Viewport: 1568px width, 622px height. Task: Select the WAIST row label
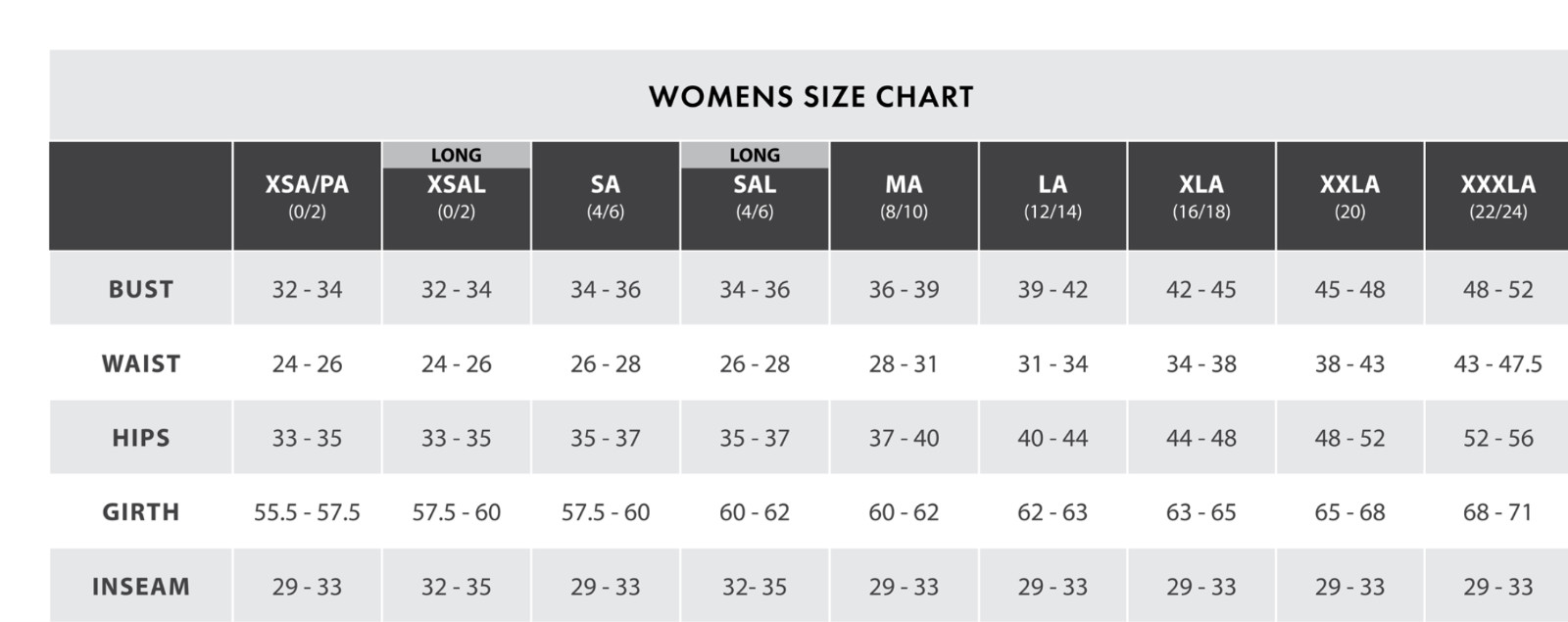tap(141, 363)
